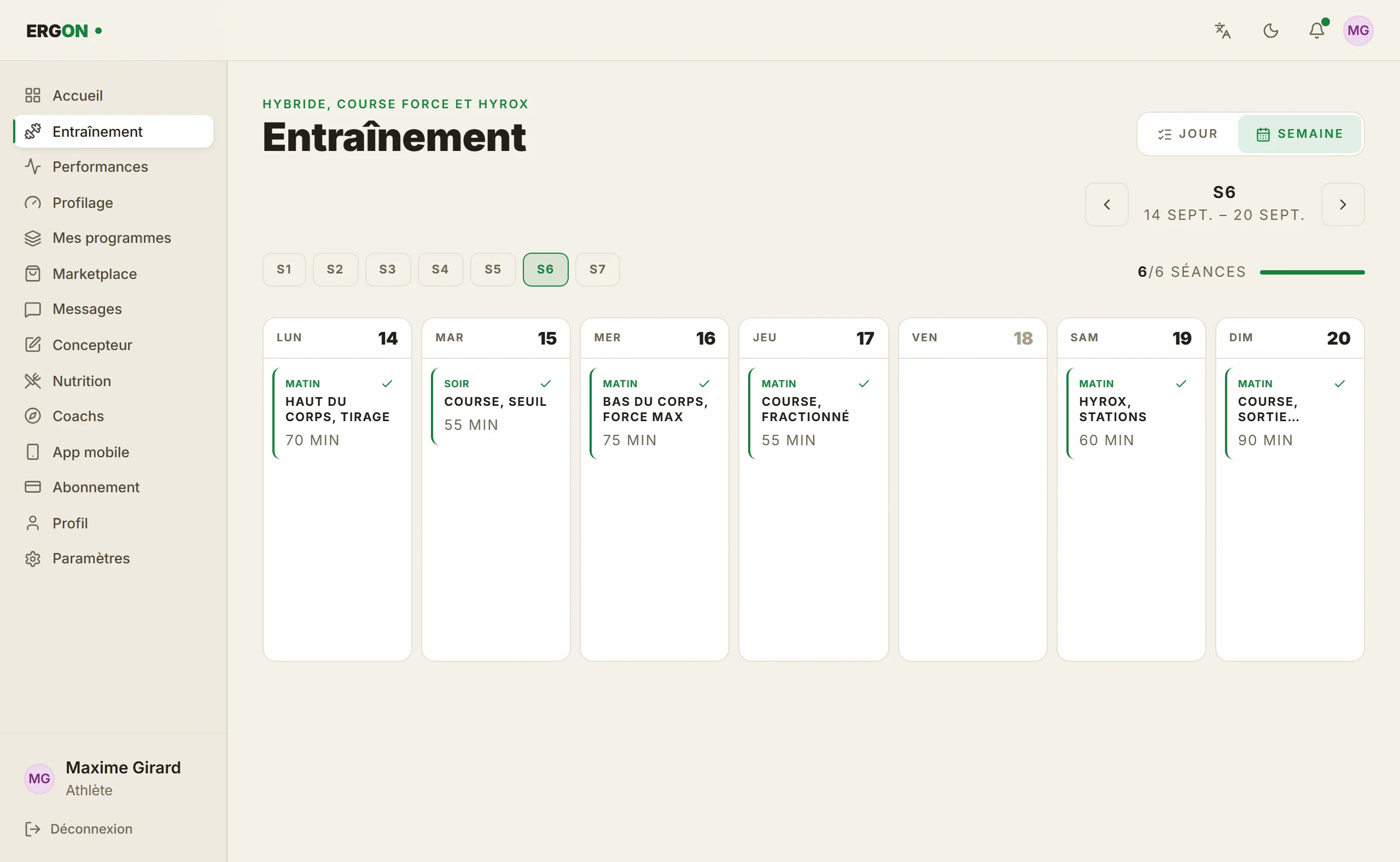This screenshot has width=1400, height=862.
Task: Open the language translation icon
Action: (1223, 31)
